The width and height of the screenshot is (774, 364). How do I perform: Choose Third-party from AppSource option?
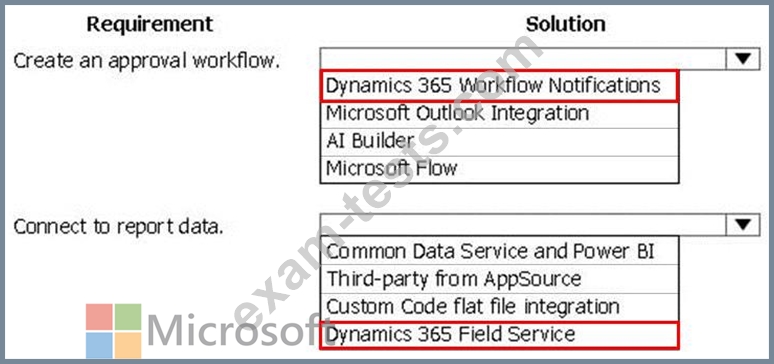(x=499, y=279)
